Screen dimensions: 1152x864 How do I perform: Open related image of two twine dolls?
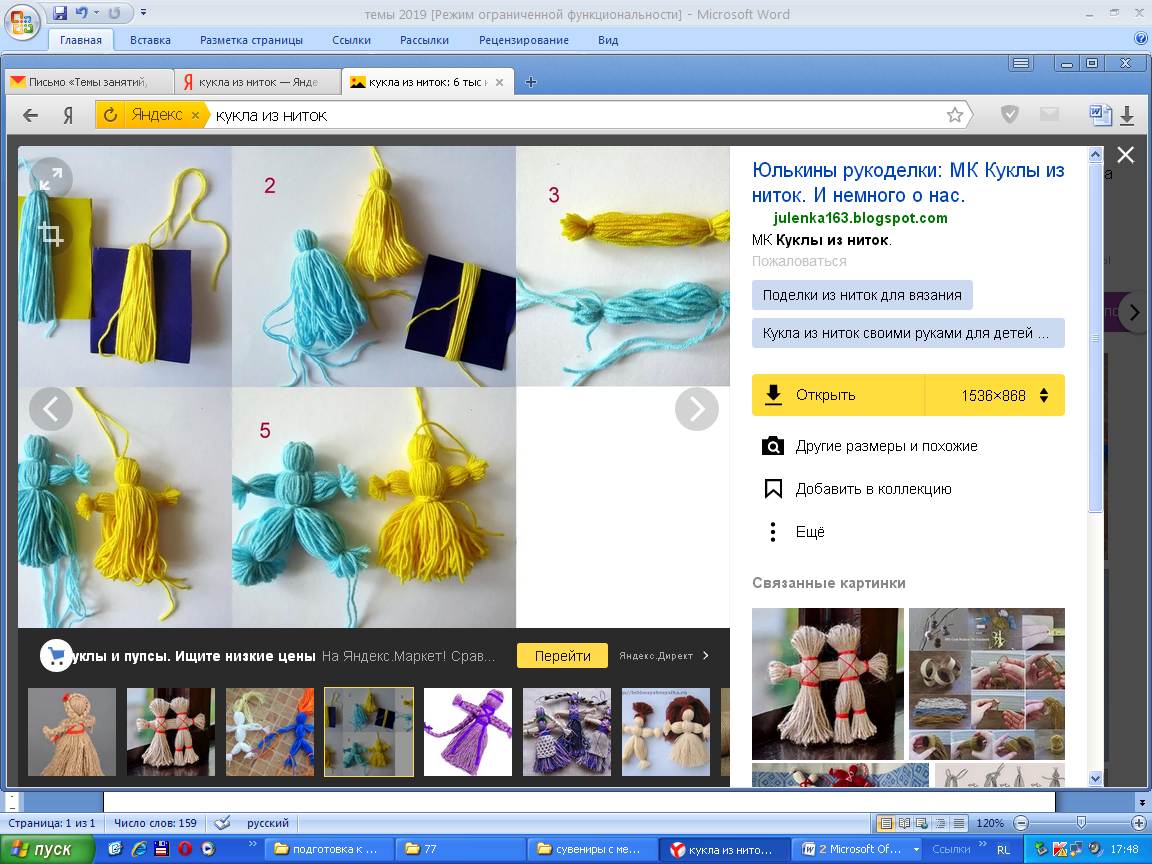(x=827, y=683)
